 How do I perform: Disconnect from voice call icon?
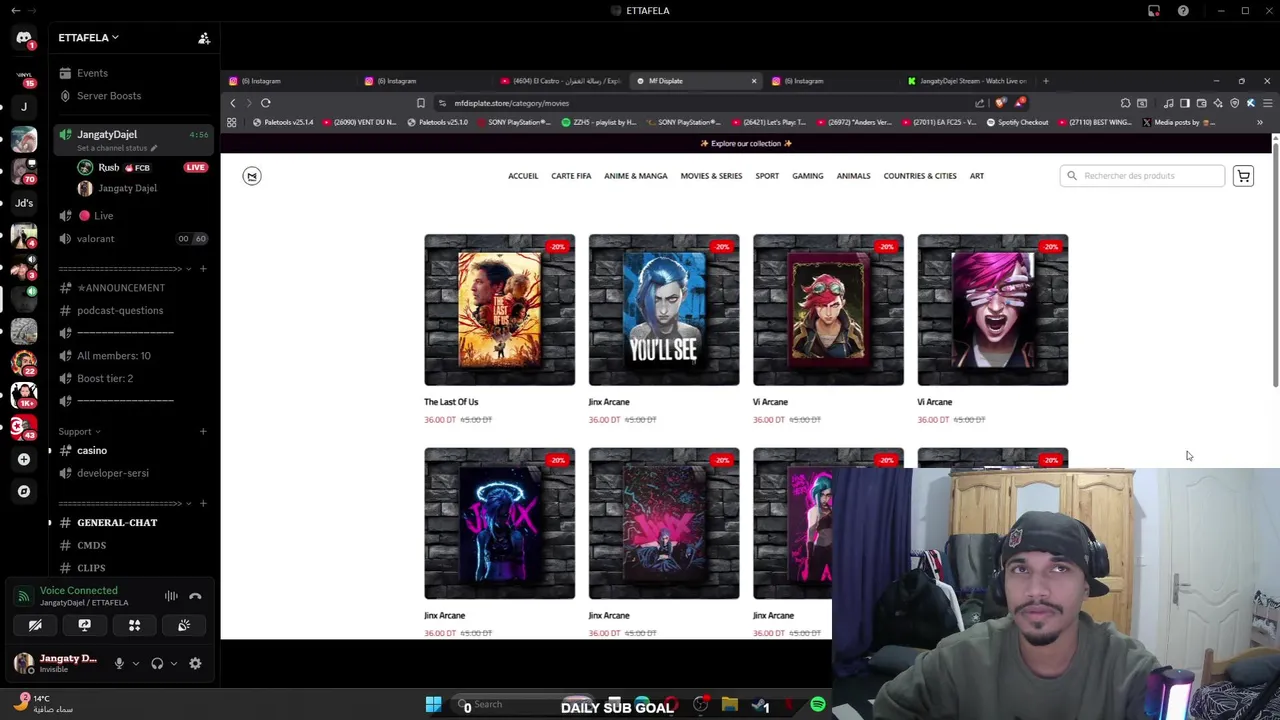coord(195,596)
